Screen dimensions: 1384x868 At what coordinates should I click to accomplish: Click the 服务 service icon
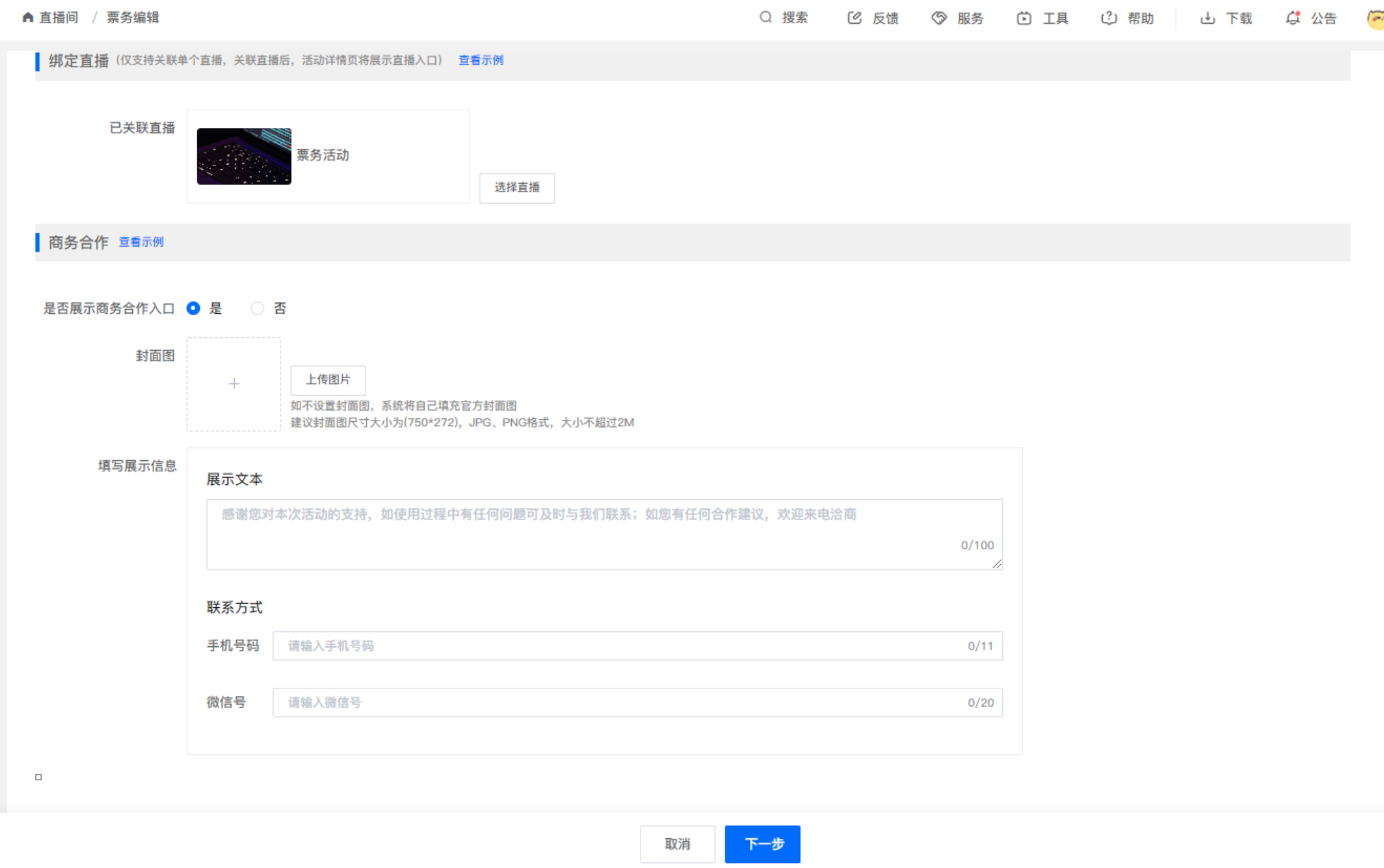(x=939, y=18)
